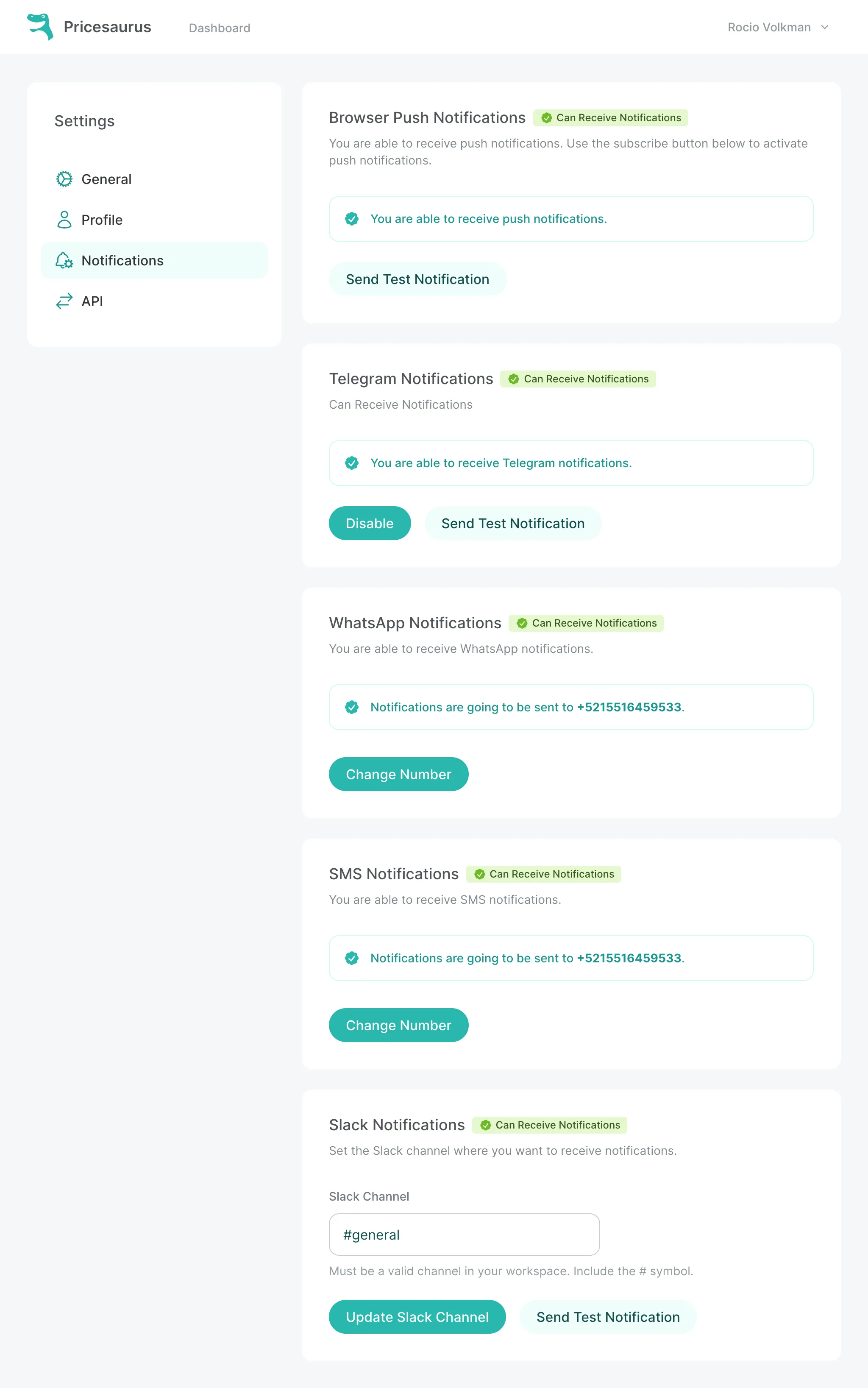Send a Slack test notification

click(x=608, y=1317)
